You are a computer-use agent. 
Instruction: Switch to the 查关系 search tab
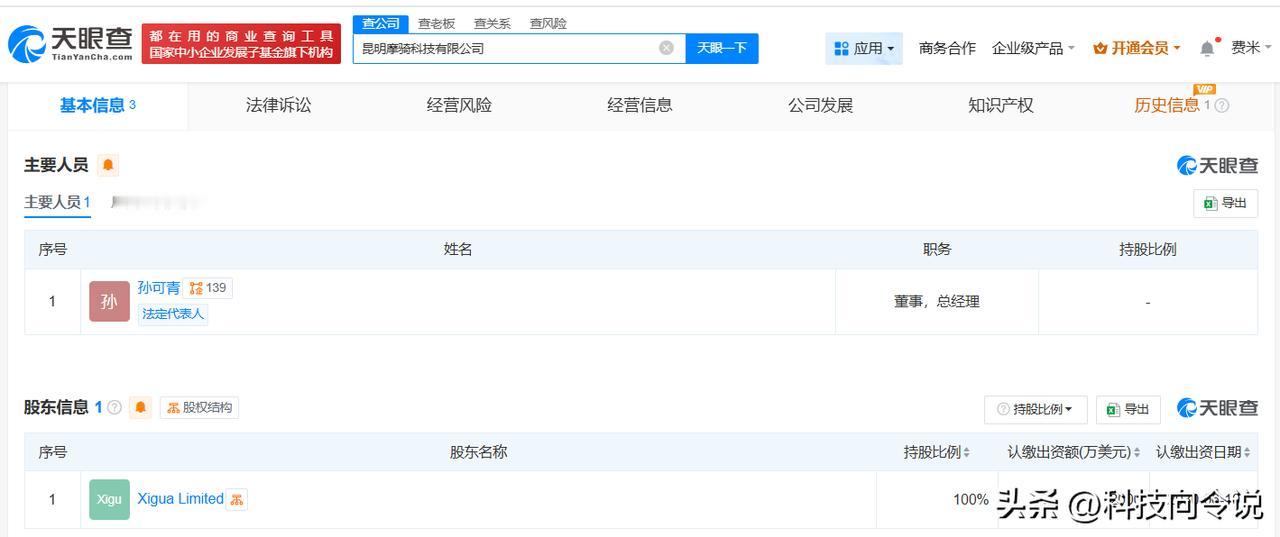pos(492,23)
